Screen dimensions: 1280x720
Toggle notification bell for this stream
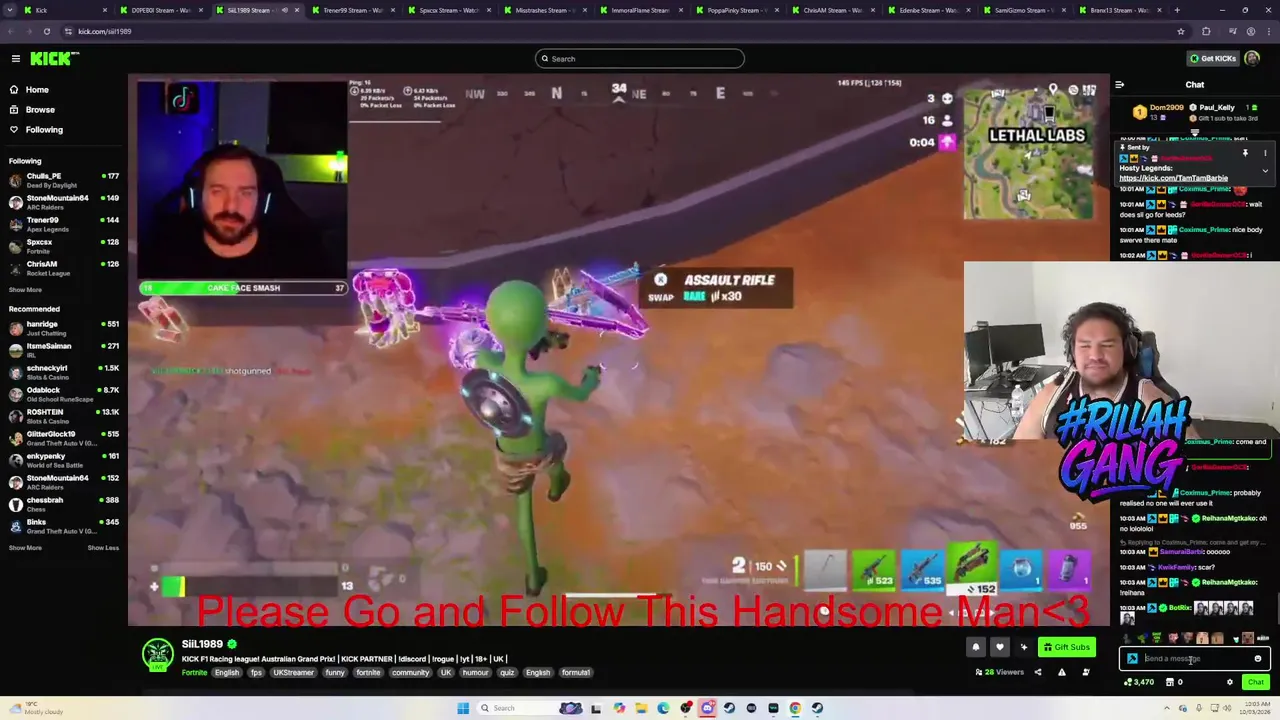(x=976, y=647)
